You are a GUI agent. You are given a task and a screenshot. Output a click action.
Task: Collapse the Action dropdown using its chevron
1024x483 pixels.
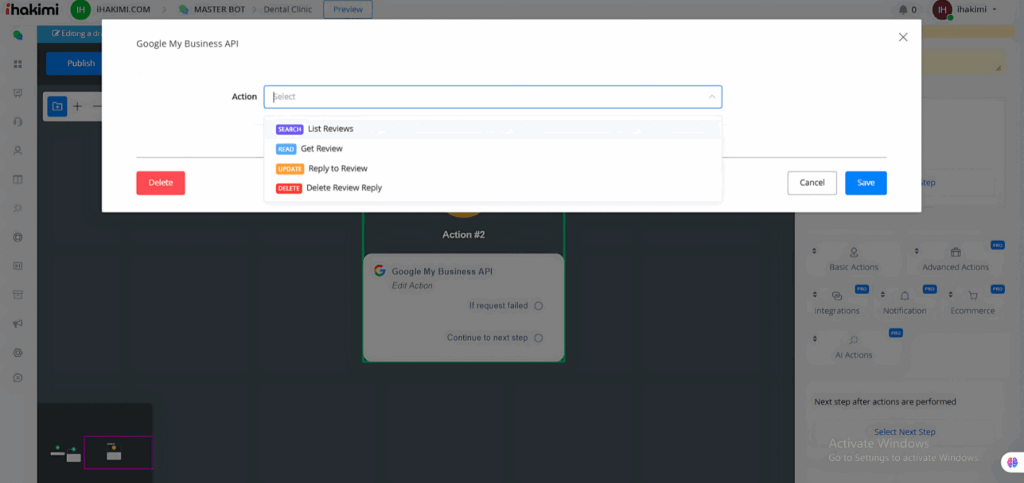coord(712,97)
